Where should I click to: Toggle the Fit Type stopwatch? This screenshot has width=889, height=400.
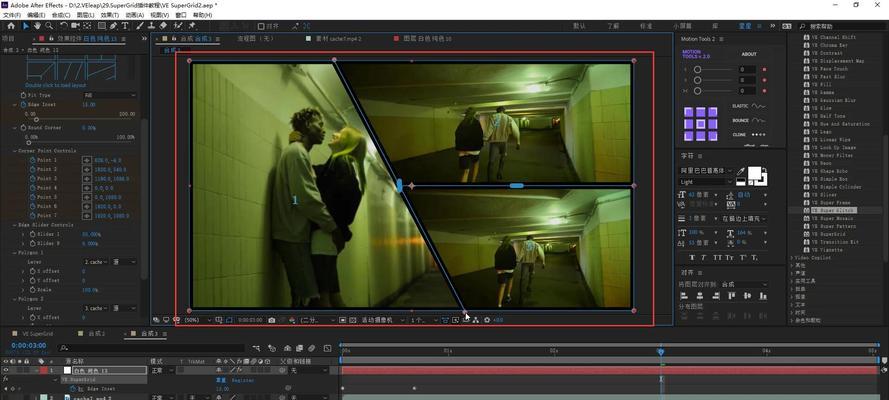coord(24,95)
